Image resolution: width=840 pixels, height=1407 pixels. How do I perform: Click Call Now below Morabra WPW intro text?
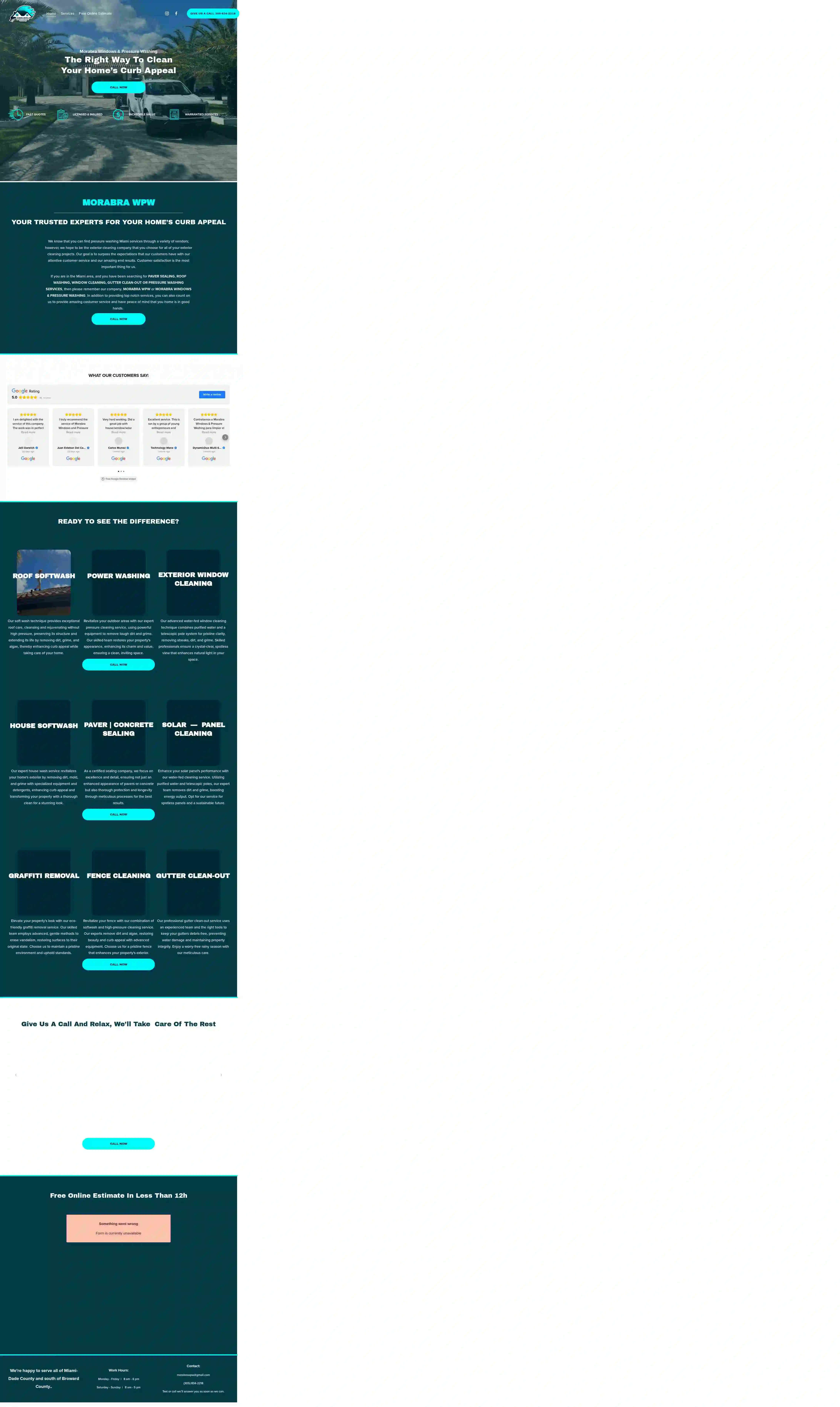[118, 319]
